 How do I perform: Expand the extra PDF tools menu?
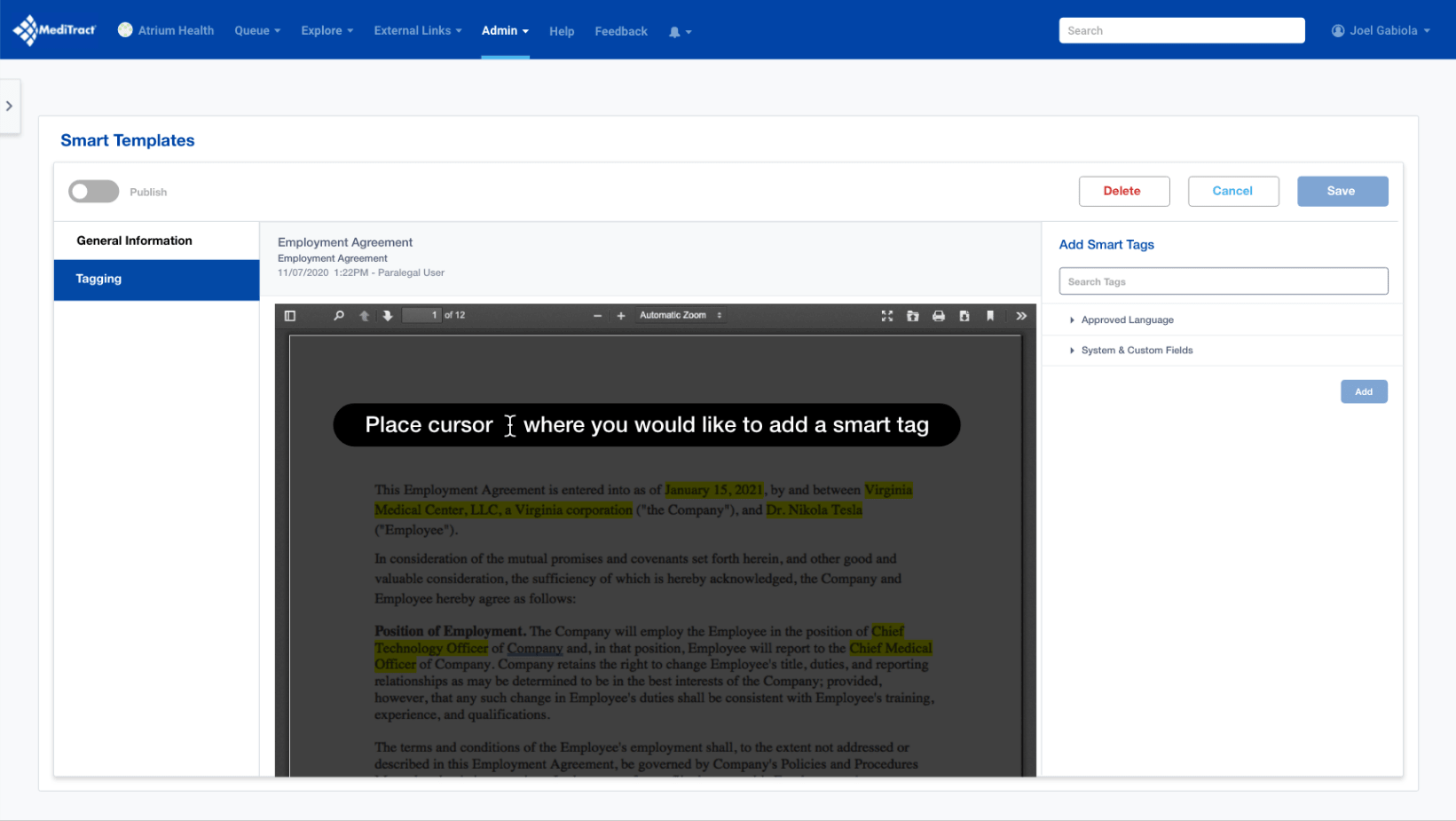1021,315
